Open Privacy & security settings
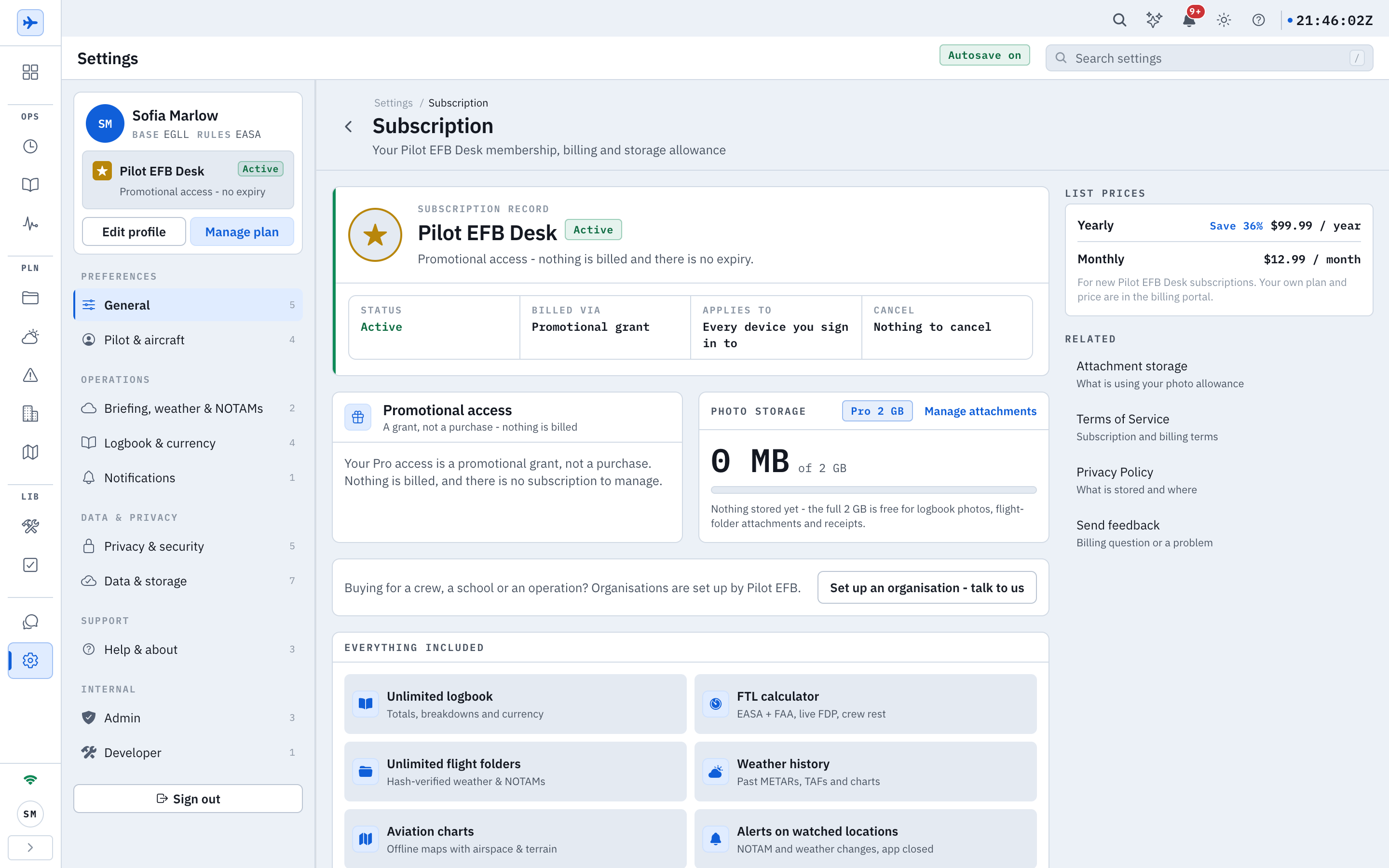The height and width of the screenshot is (868, 1389). (188, 546)
